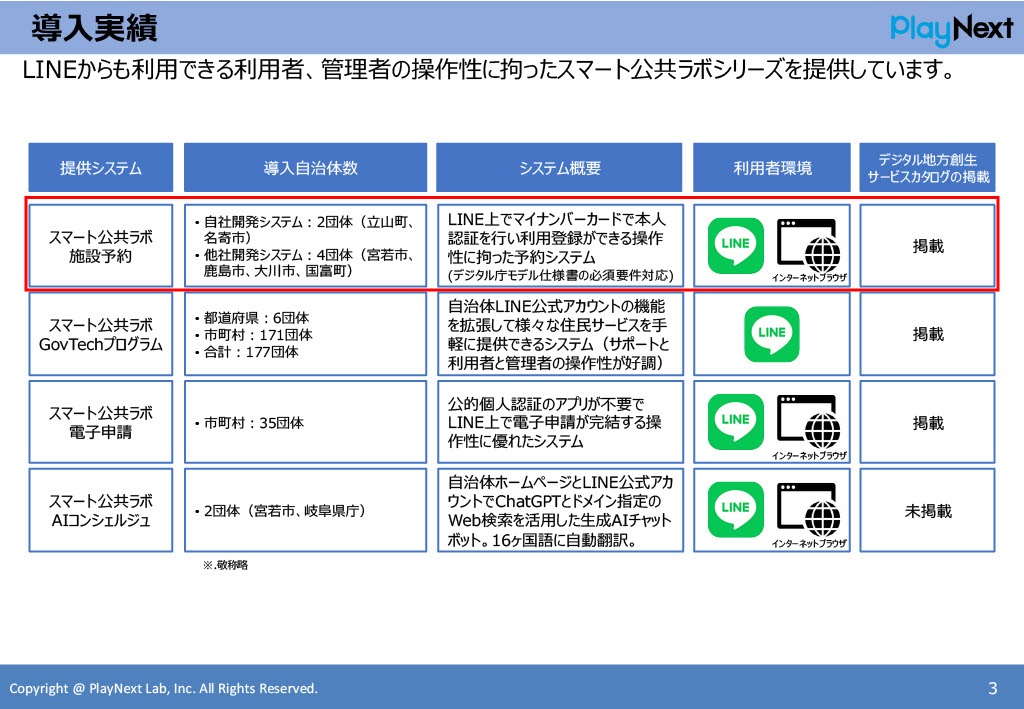Click the LINE icon for GovTechプログラム
This screenshot has height=709, width=1024.
tap(770, 332)
